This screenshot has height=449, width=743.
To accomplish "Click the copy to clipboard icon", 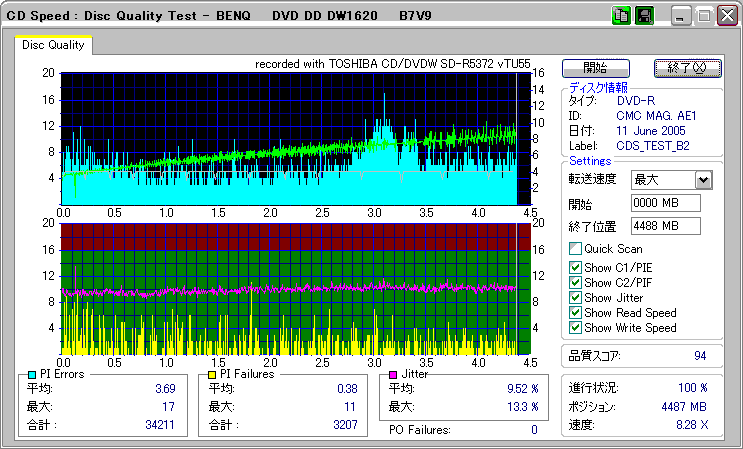I will (620, 16).
